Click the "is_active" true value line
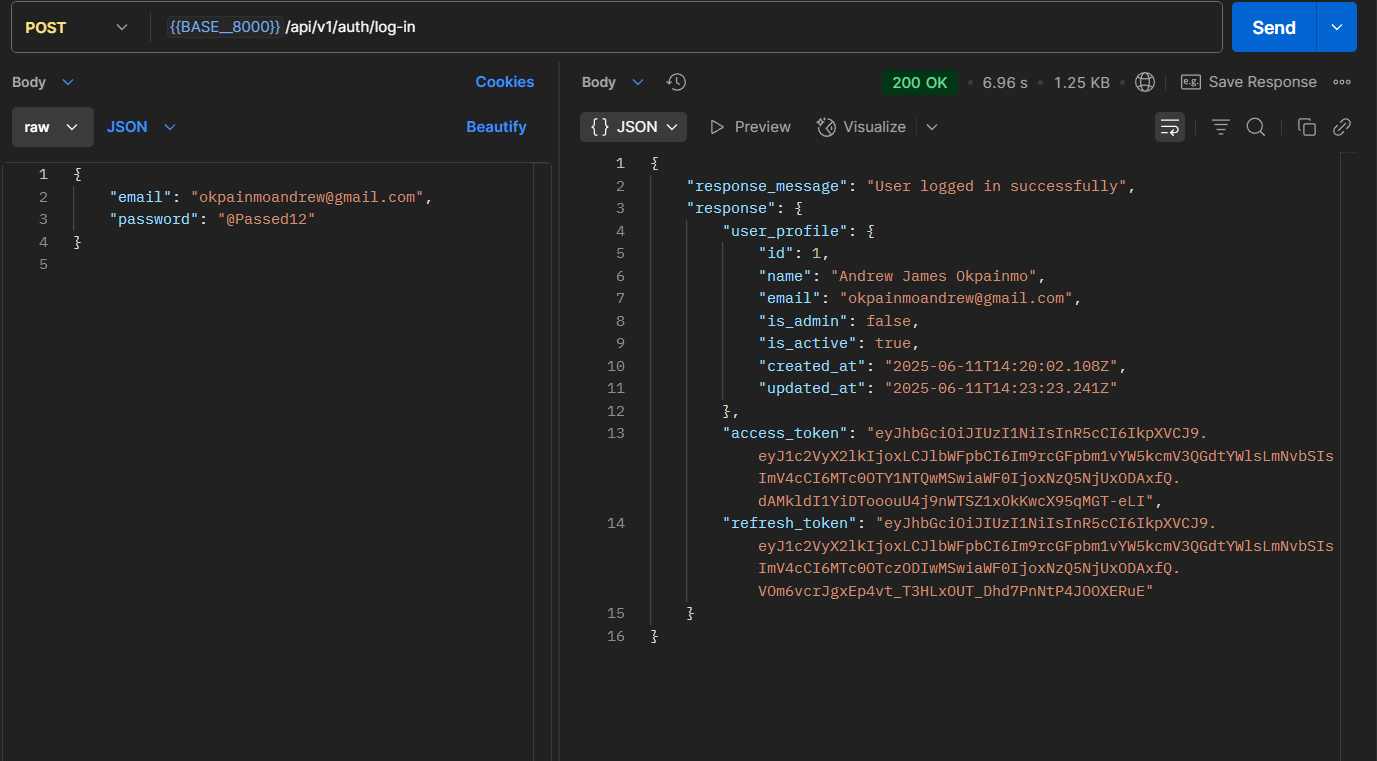The height and width of the screenshot is (761, 1377). 838,343
